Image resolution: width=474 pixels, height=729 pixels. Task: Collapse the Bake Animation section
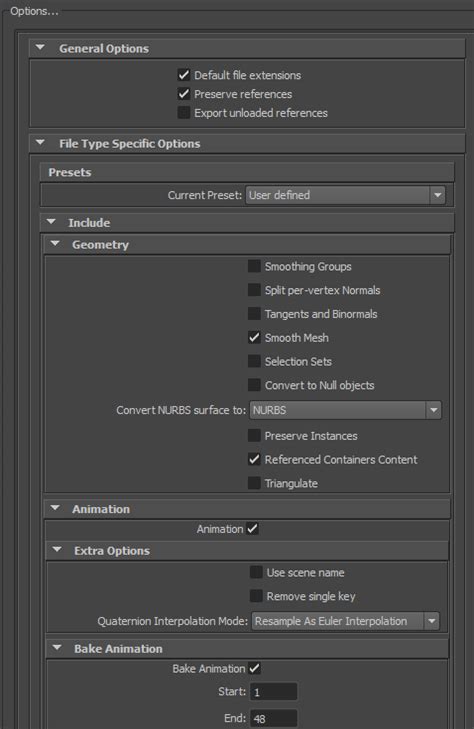[x=57, y=648]
